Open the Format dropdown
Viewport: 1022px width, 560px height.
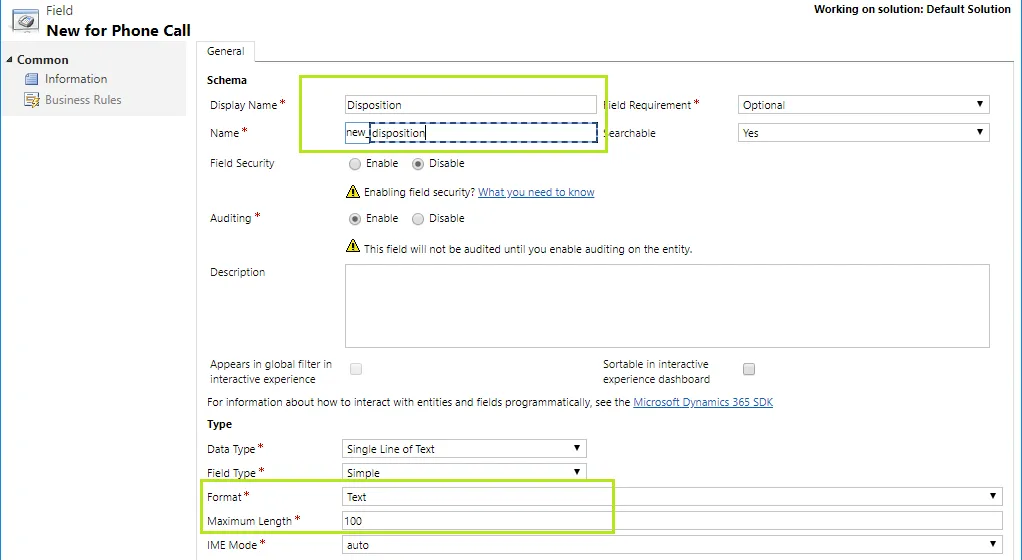pyautogui.click(x=672, y=497)
